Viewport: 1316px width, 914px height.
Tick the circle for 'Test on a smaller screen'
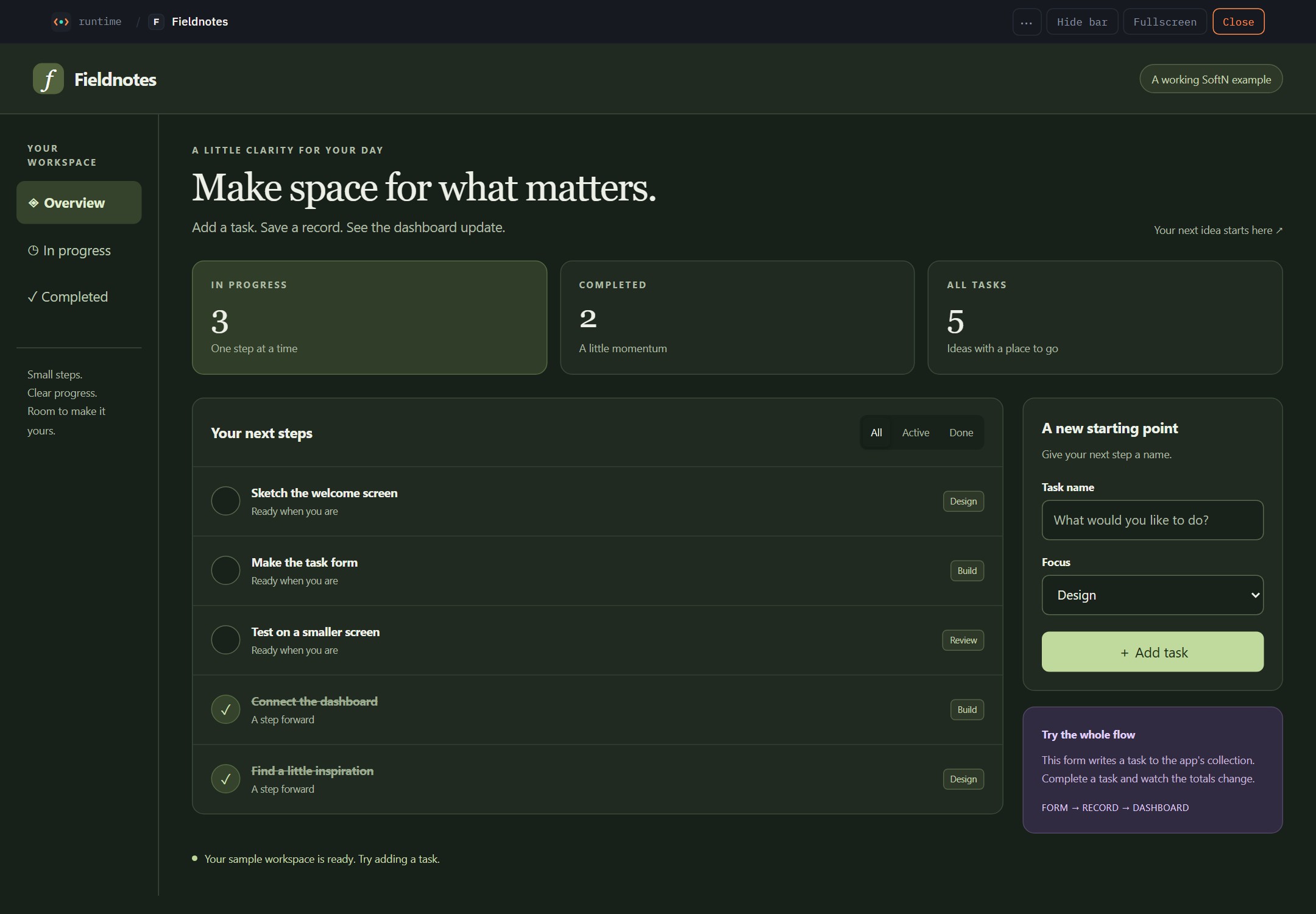pos(225,640)
